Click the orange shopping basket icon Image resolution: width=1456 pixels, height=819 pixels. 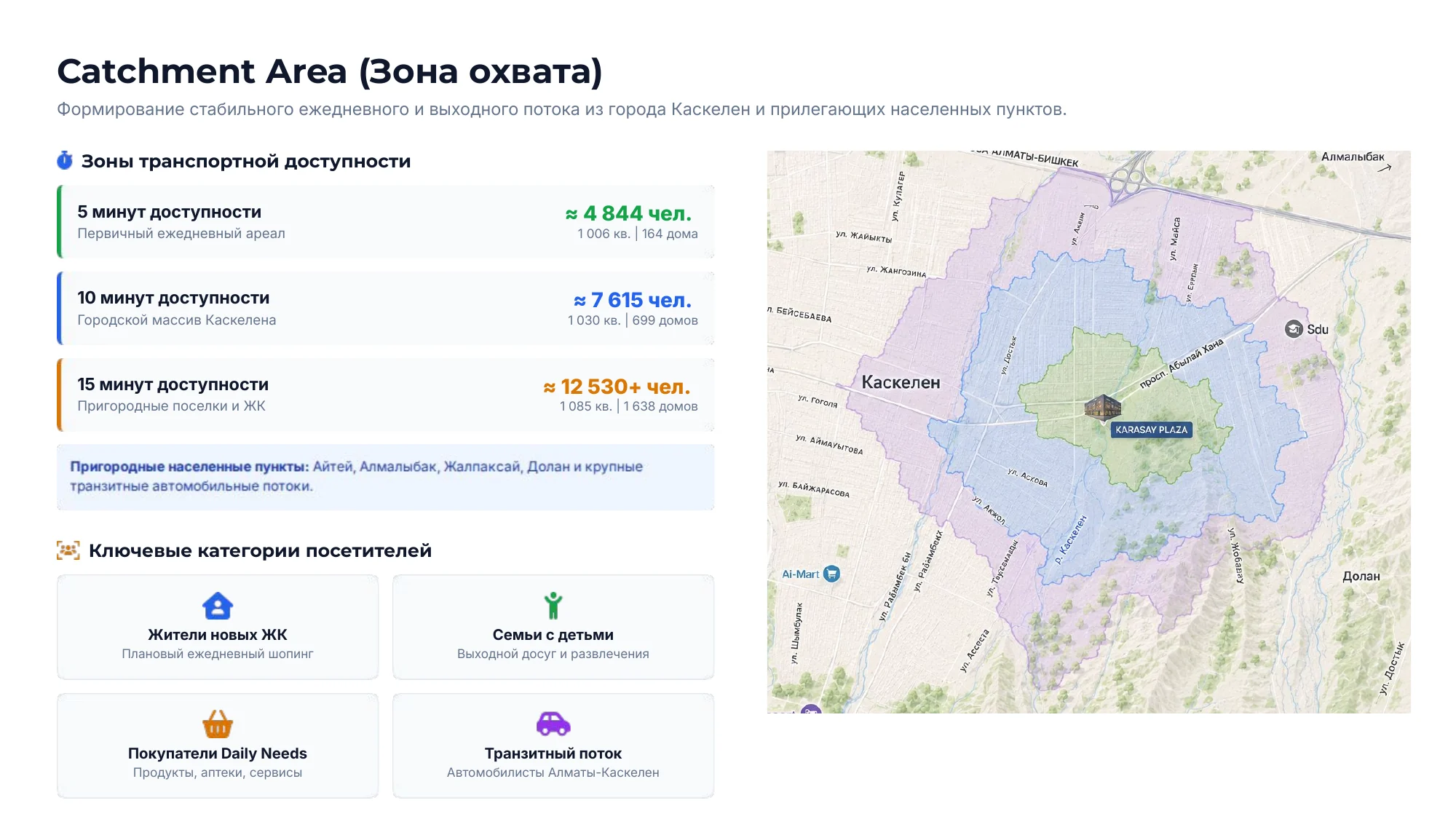(218, 724)
